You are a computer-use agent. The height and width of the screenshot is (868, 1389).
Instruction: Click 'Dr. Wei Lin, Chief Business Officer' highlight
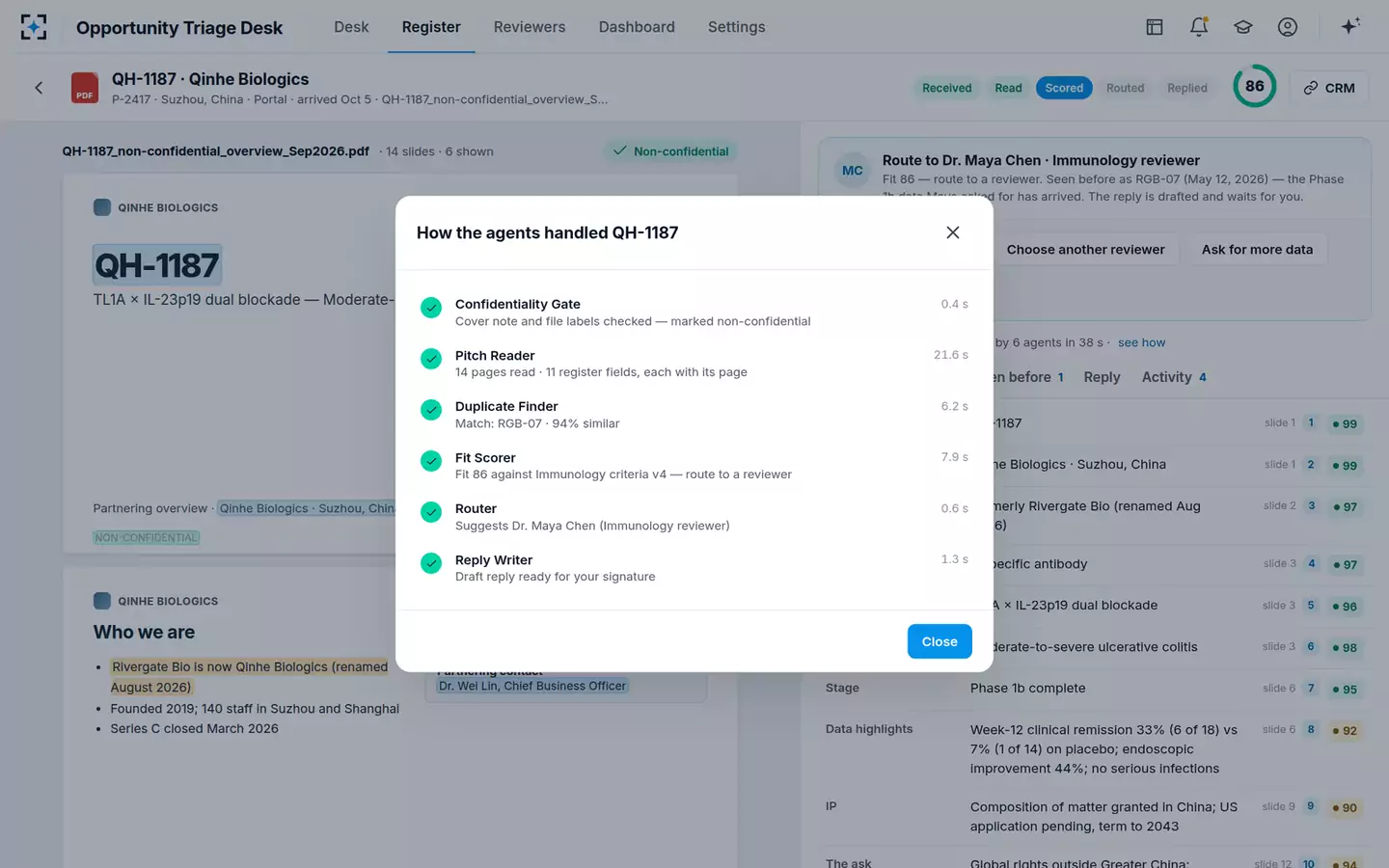click(x=532, y=686)
